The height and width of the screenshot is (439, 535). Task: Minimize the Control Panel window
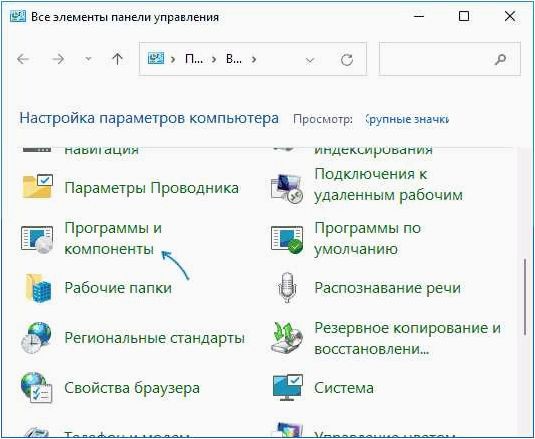click(419, 16)
